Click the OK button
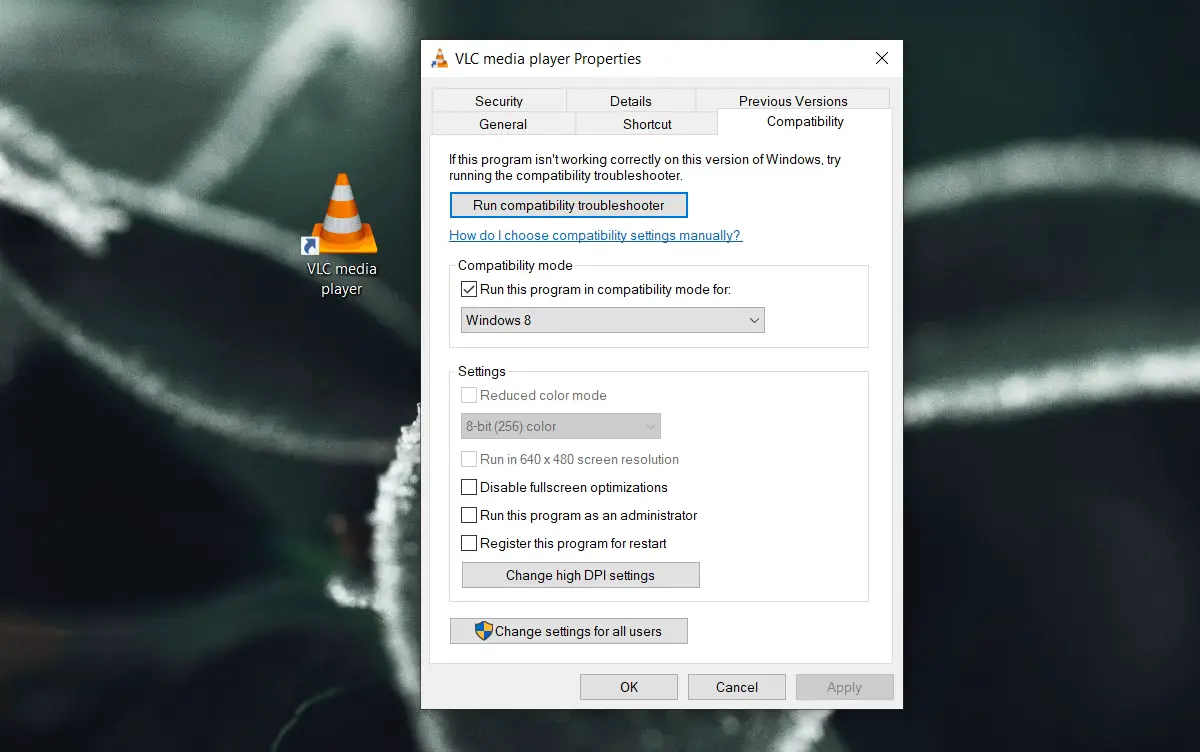Viewport: 1200px width, 752px height. [629, 687]
